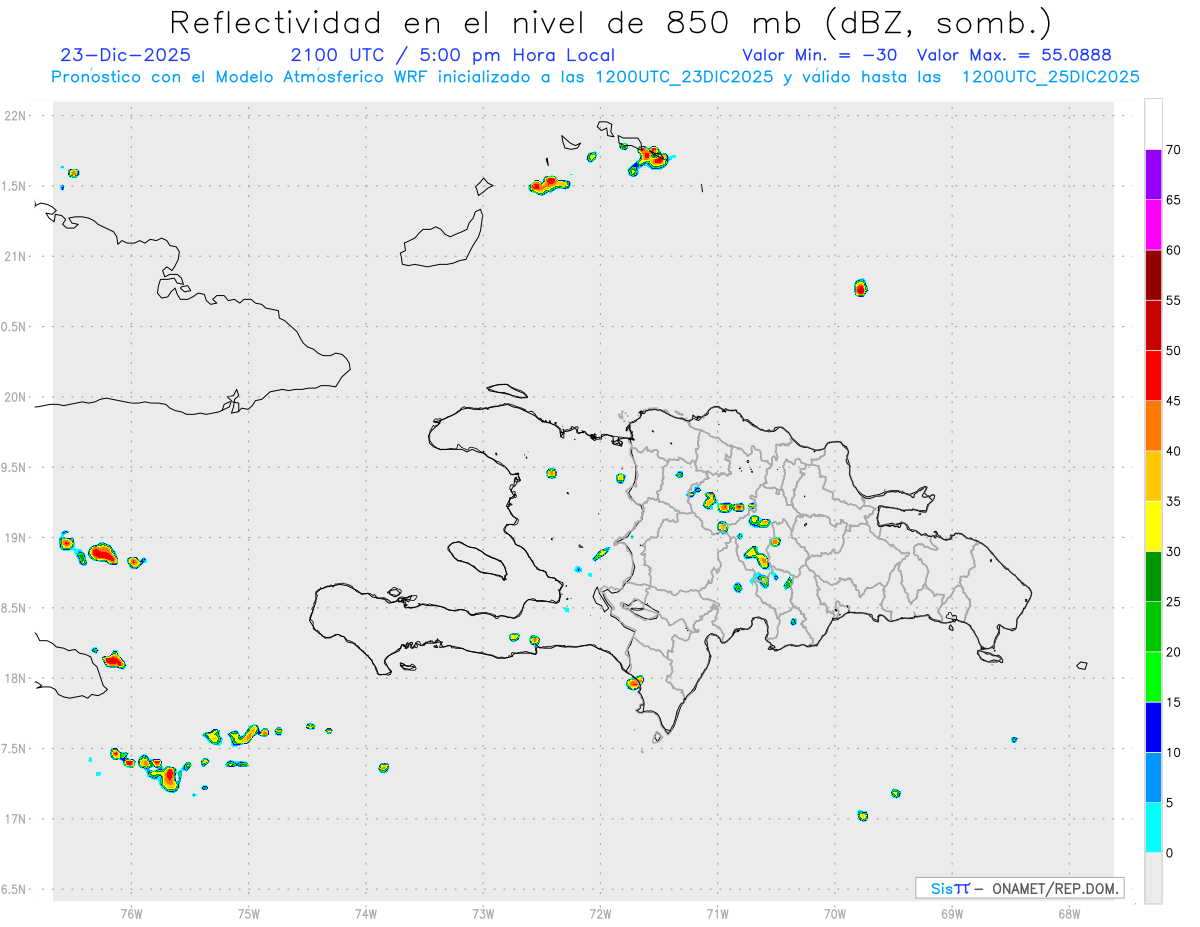The image size is (1200, 927).
Task: Select the '10' value on the dBZ scale
Action: pos(1174,752)
